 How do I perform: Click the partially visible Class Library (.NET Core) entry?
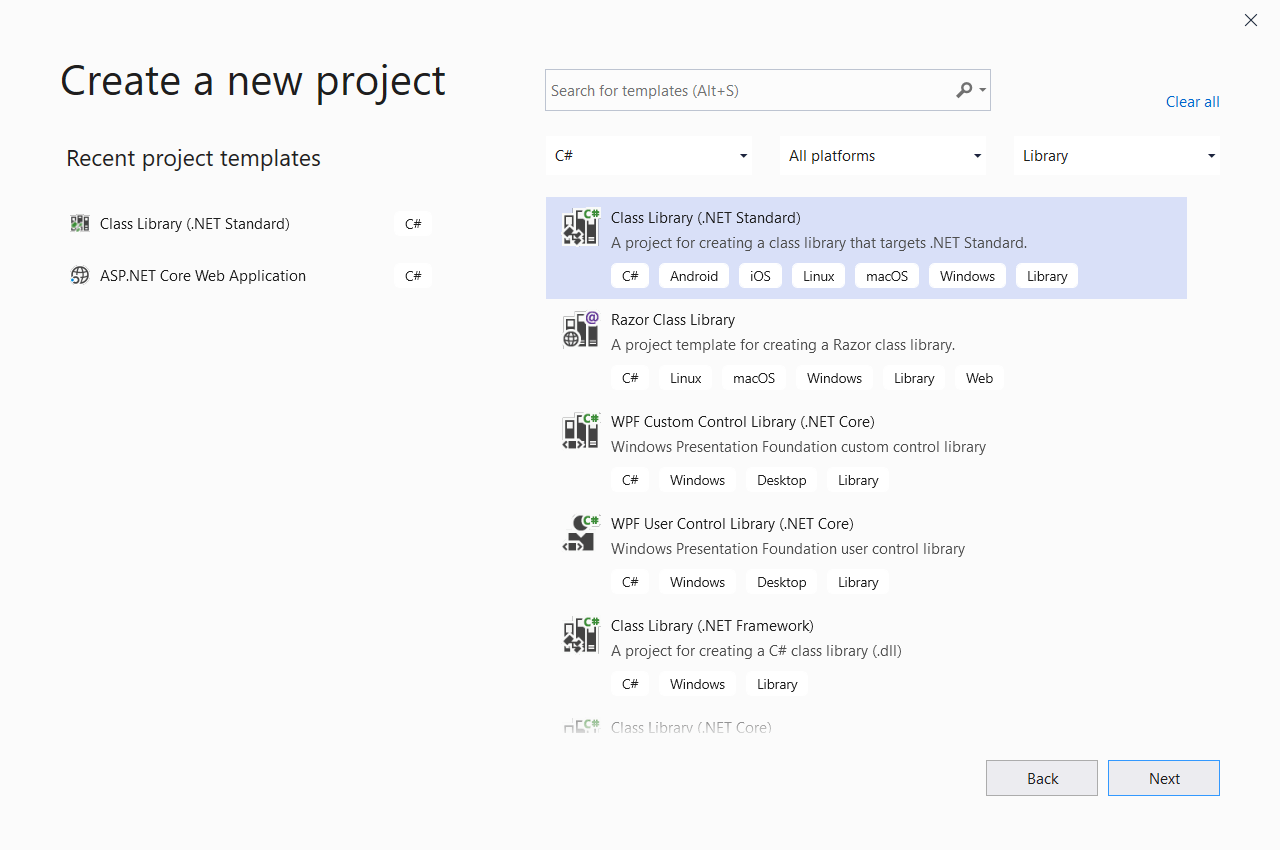[x=690, y=727]
